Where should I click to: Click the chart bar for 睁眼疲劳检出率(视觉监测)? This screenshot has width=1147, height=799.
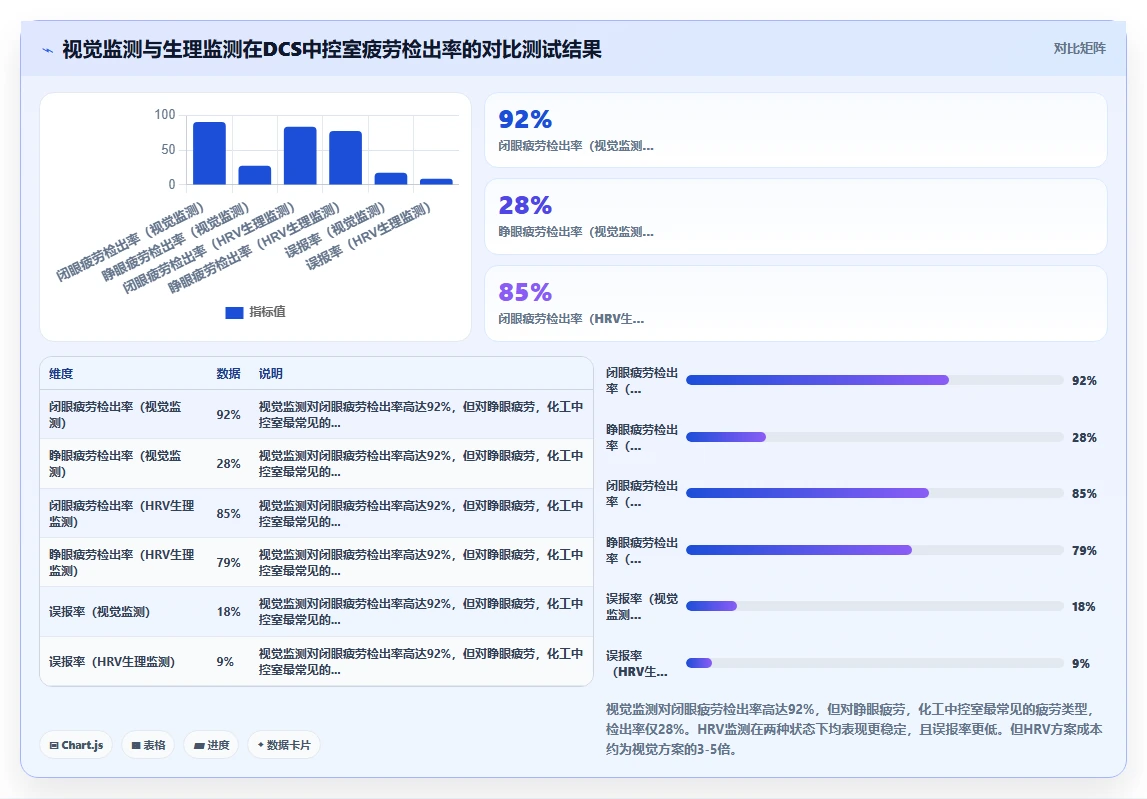point(255,175)
